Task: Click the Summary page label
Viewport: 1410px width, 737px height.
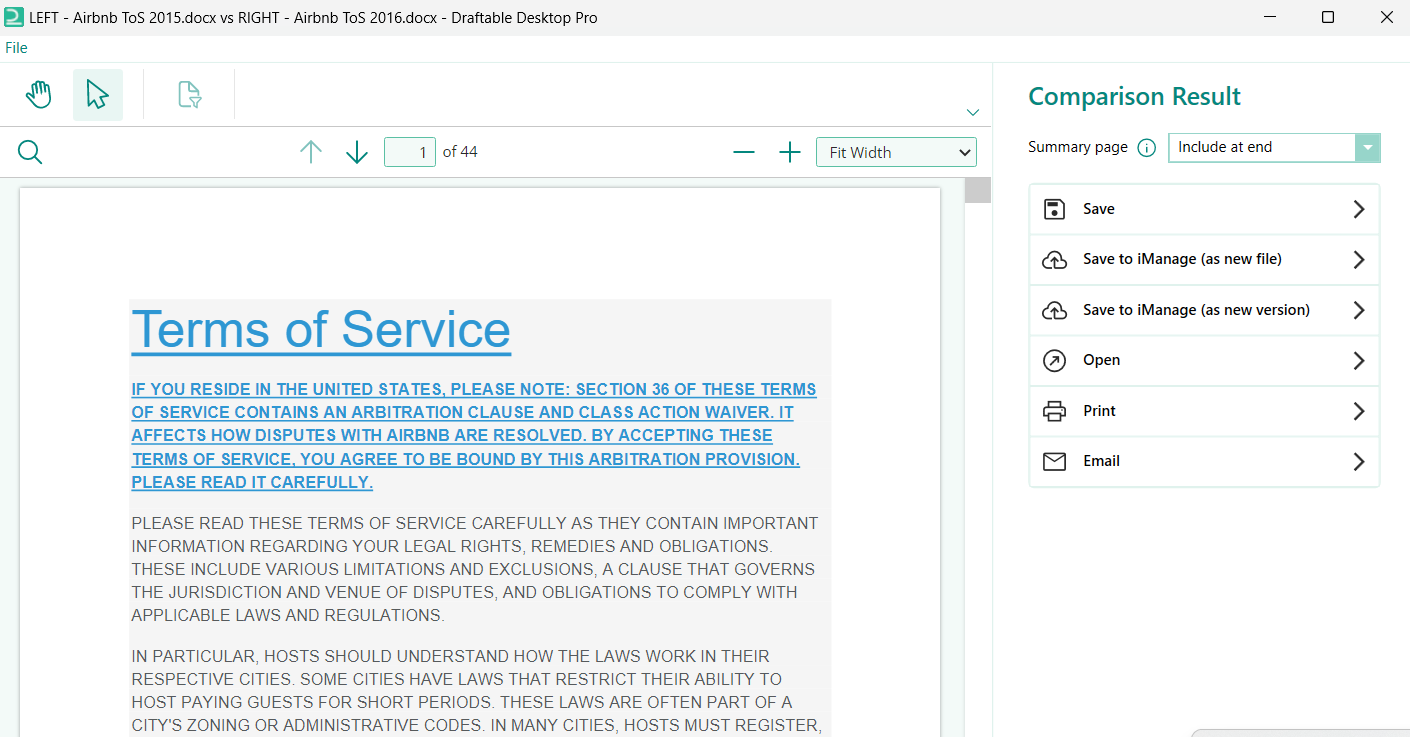Action: point(1078,147)
